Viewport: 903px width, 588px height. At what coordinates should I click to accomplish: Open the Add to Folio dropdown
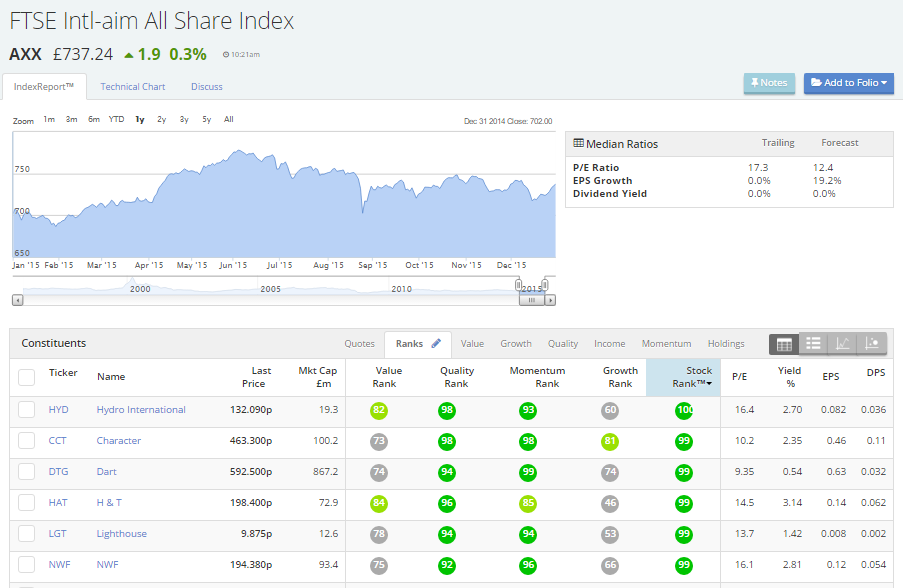849,83
